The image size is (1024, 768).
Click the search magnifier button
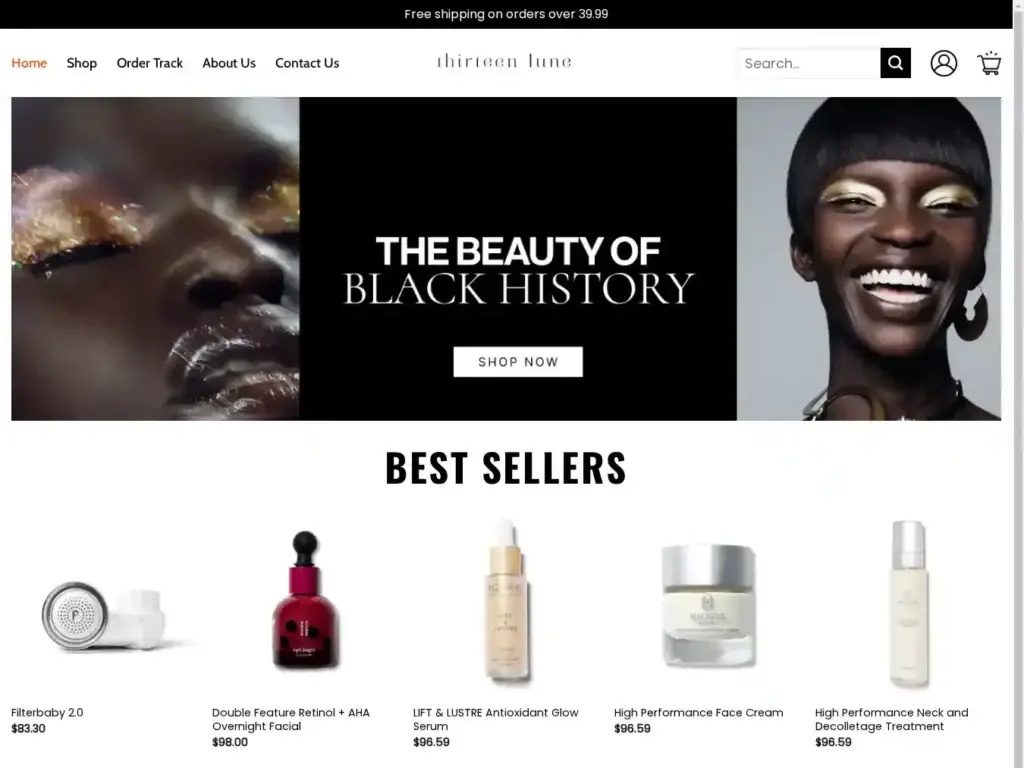895,63
